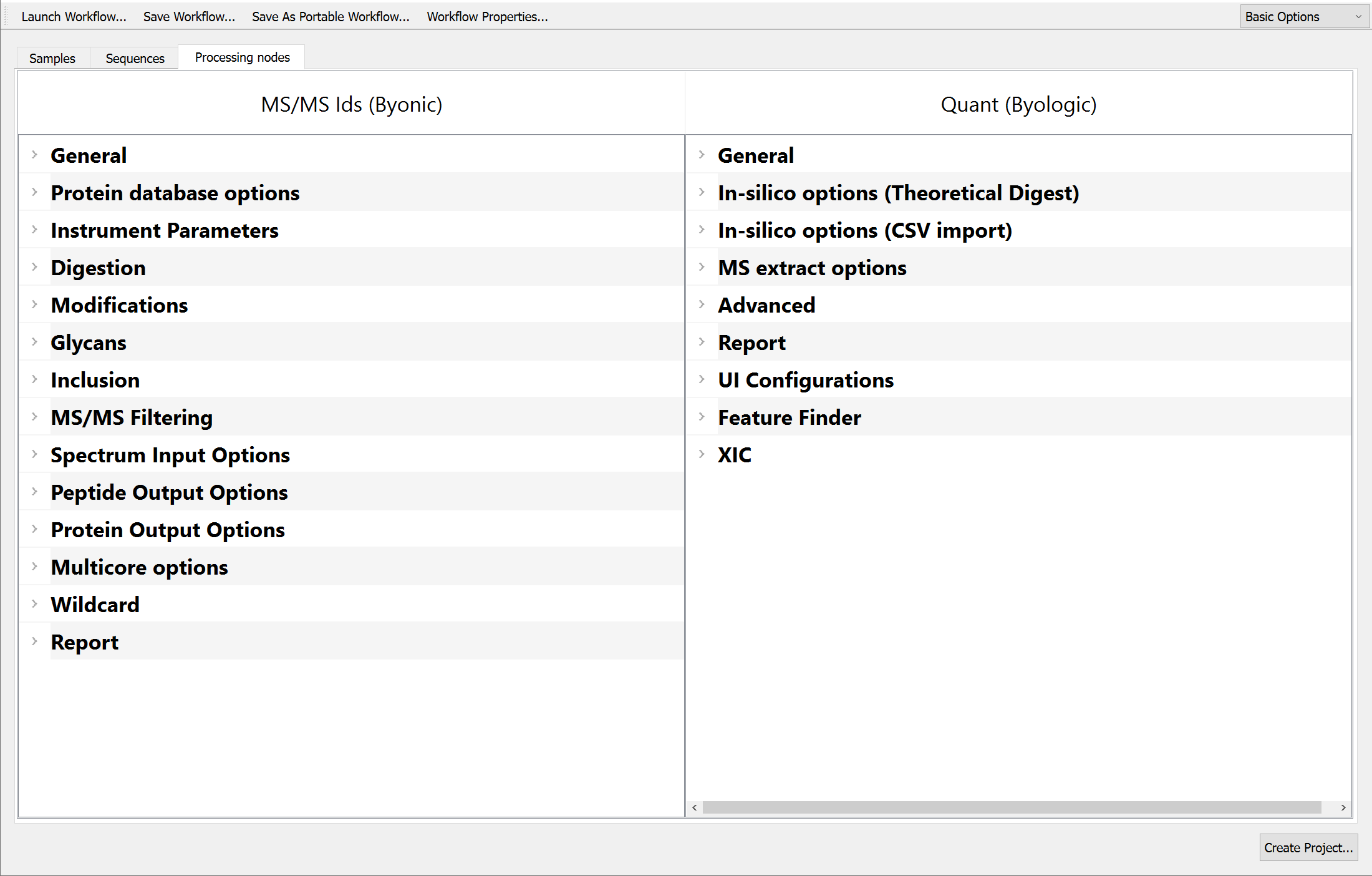Select Spectrum Input Options label

pos(170,455)
